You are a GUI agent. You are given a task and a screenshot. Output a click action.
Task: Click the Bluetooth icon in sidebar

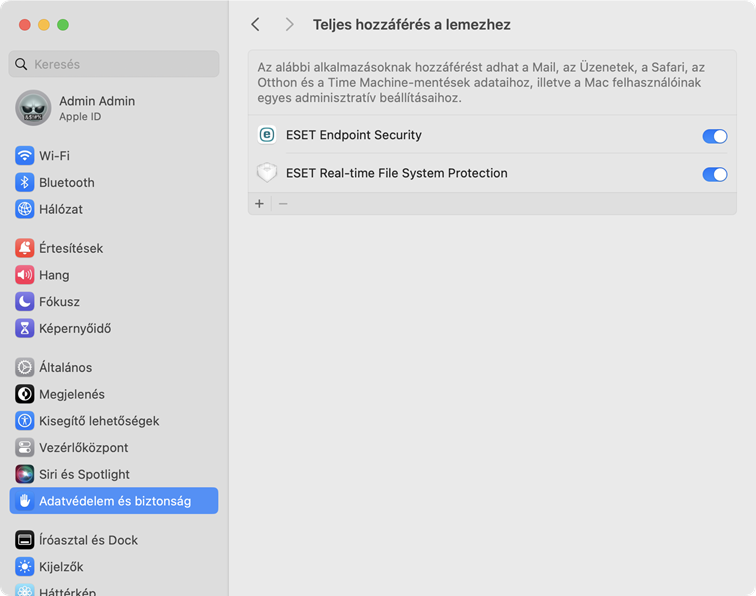tap(25, 182)
